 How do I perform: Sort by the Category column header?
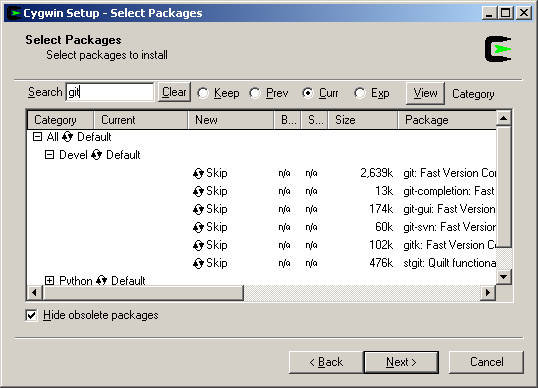tap(60, 120)
